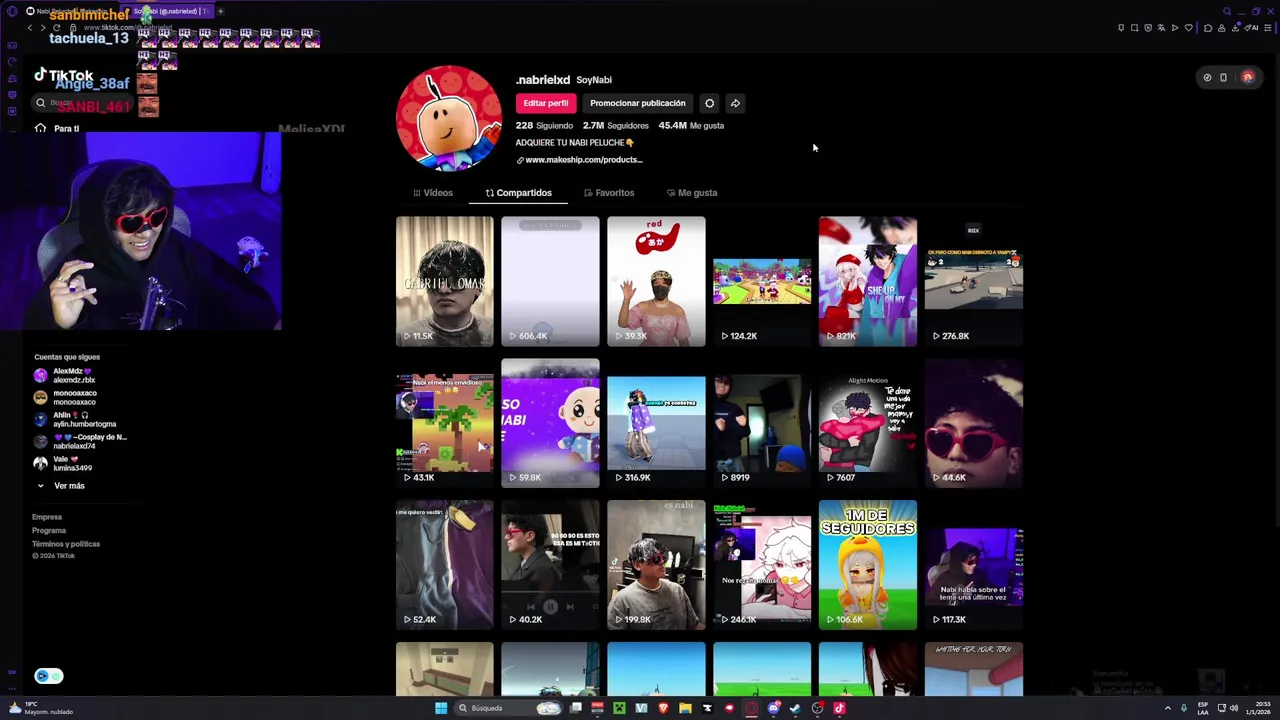Click the browser snapshot icon
This screenshot has height=720, width=1280.
point(1134,28)
